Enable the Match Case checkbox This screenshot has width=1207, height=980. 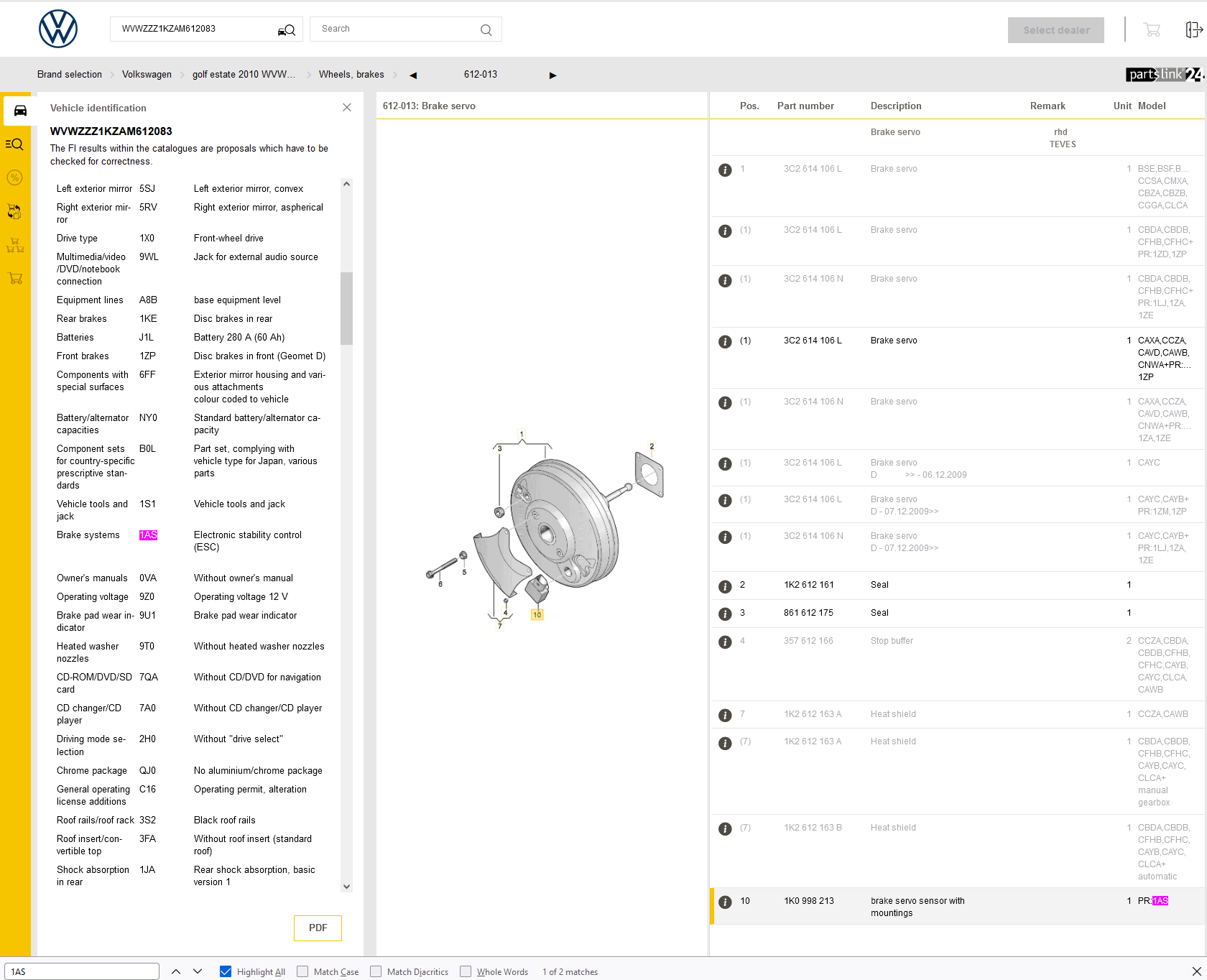click(302, 971)
